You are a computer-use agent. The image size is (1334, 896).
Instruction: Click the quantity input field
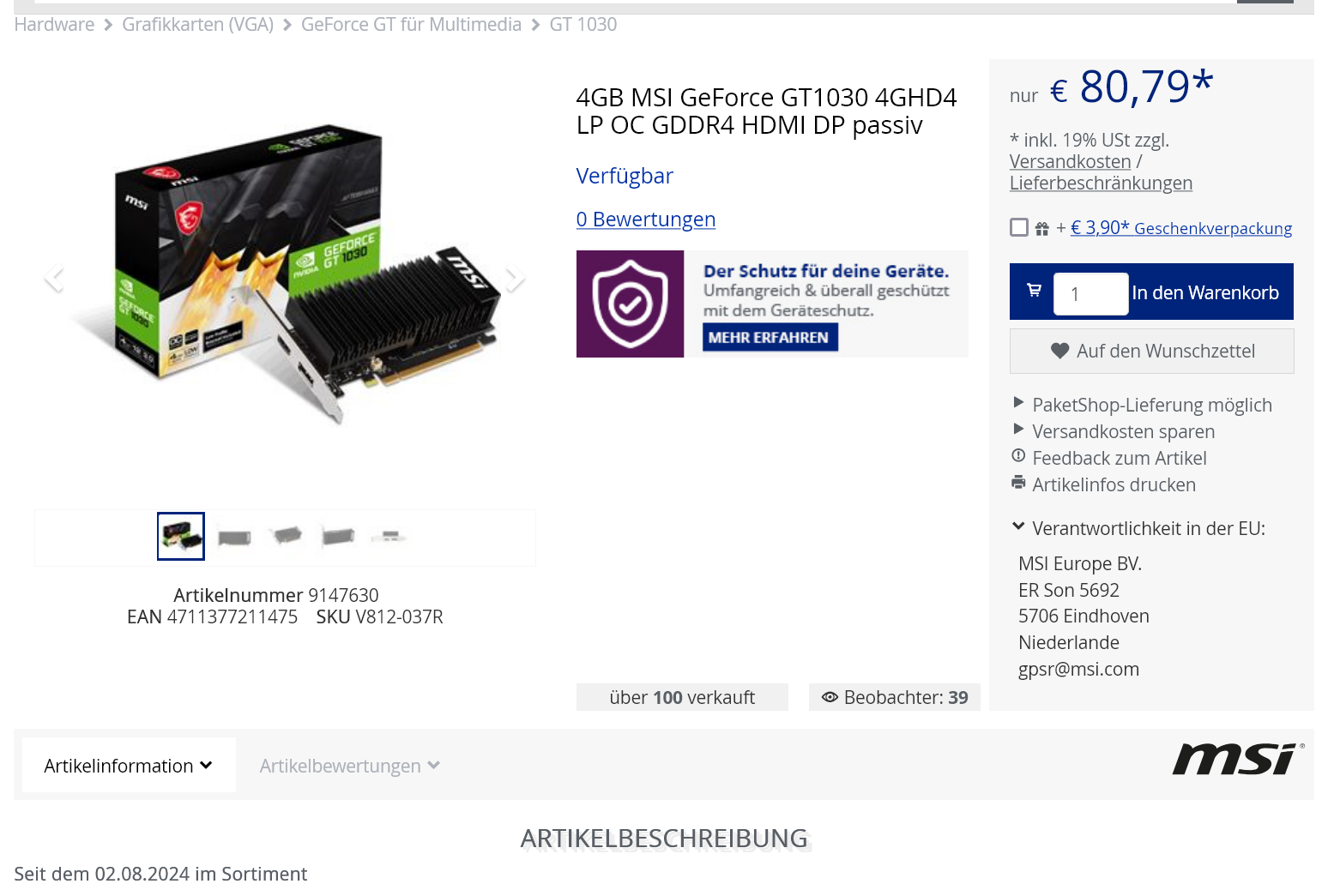(1090, 294)
